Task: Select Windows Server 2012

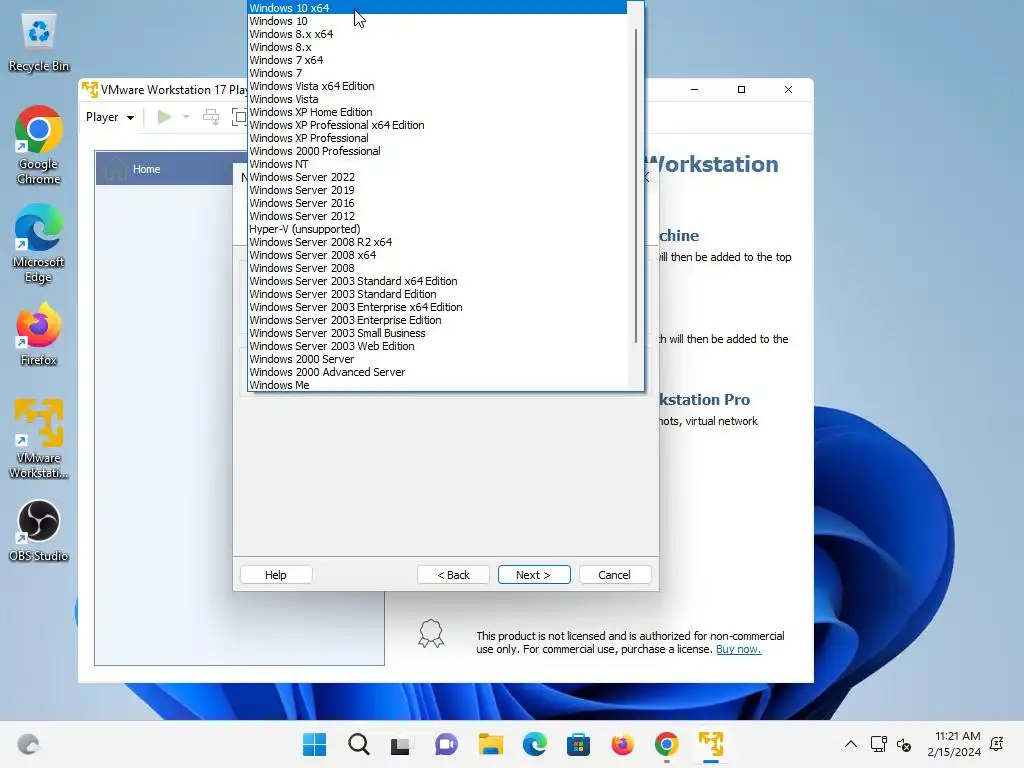Action: pyautogui.click(x=437, y=216)
